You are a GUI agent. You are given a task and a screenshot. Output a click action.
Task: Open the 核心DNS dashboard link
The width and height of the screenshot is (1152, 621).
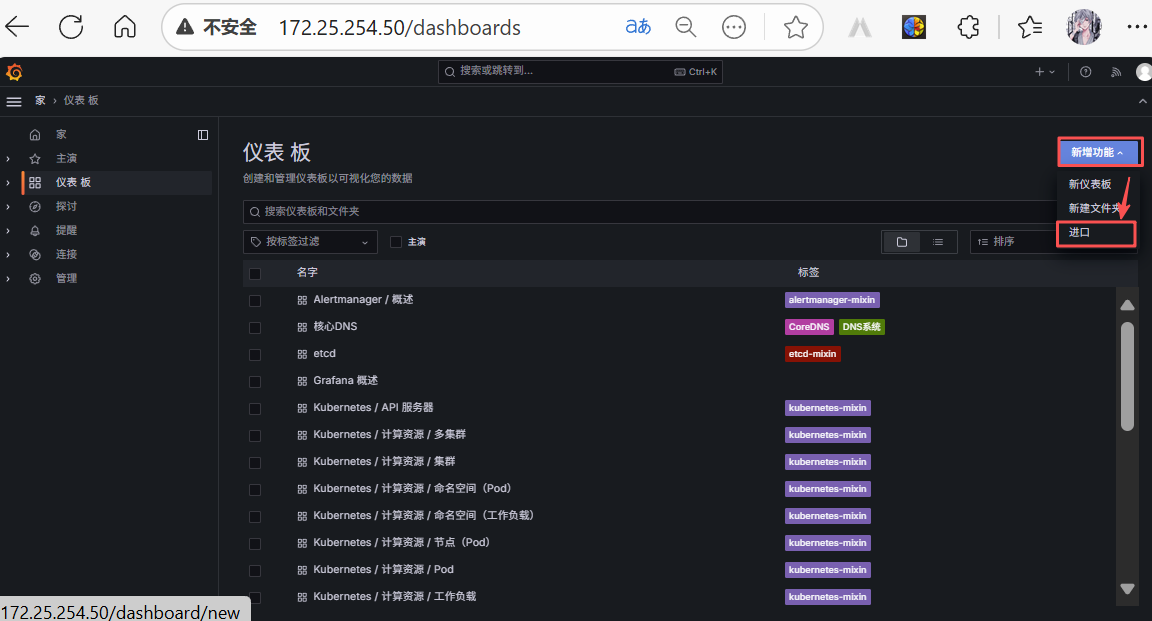click(x=335, y=326)
